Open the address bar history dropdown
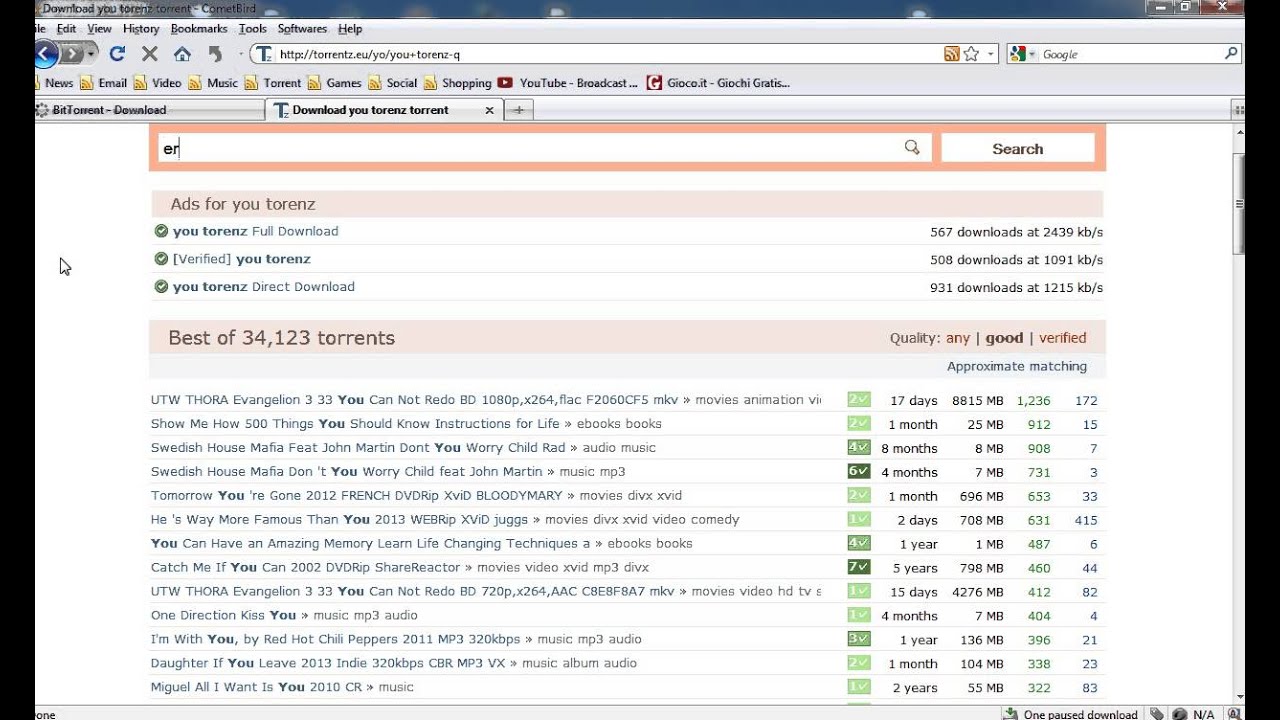Image resolution: width=1280 pixels, height=720 pixels. click(991, 54)
